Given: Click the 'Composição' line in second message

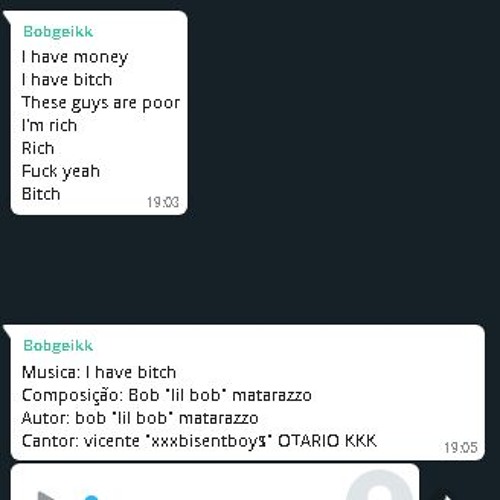Looking at the screenshot, I should 167,396.
